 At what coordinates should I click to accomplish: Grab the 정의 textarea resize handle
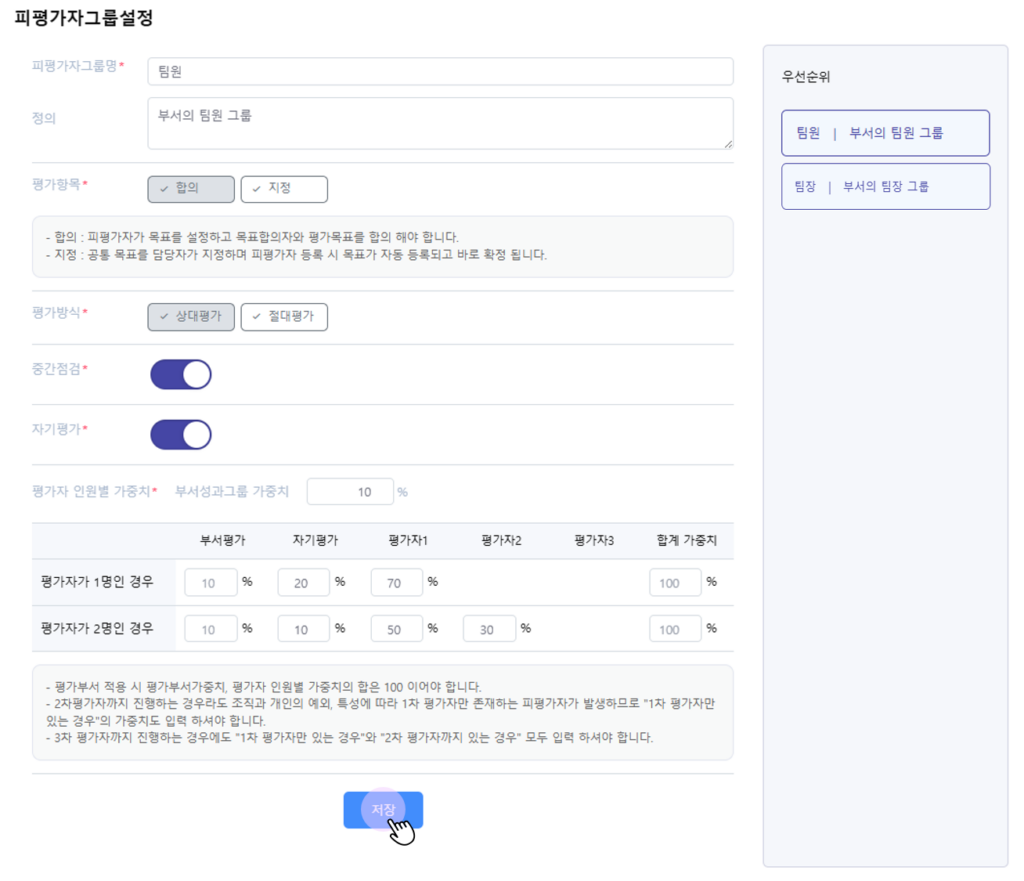728,144
